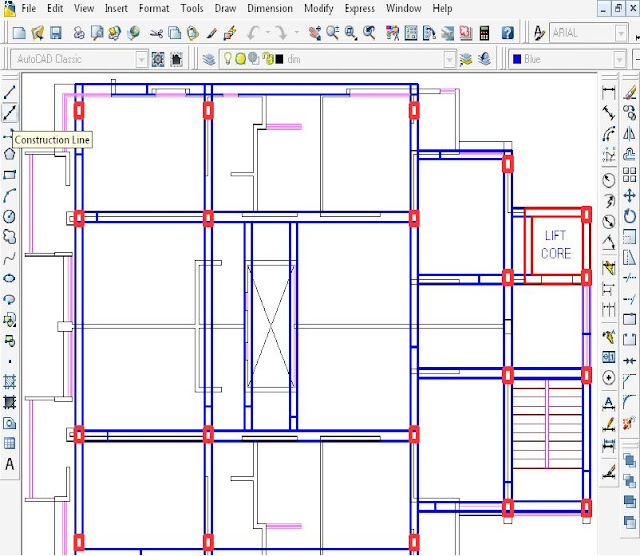
Task: Open the Express menu
Action: pyautogui.click(x=360, y=8)
